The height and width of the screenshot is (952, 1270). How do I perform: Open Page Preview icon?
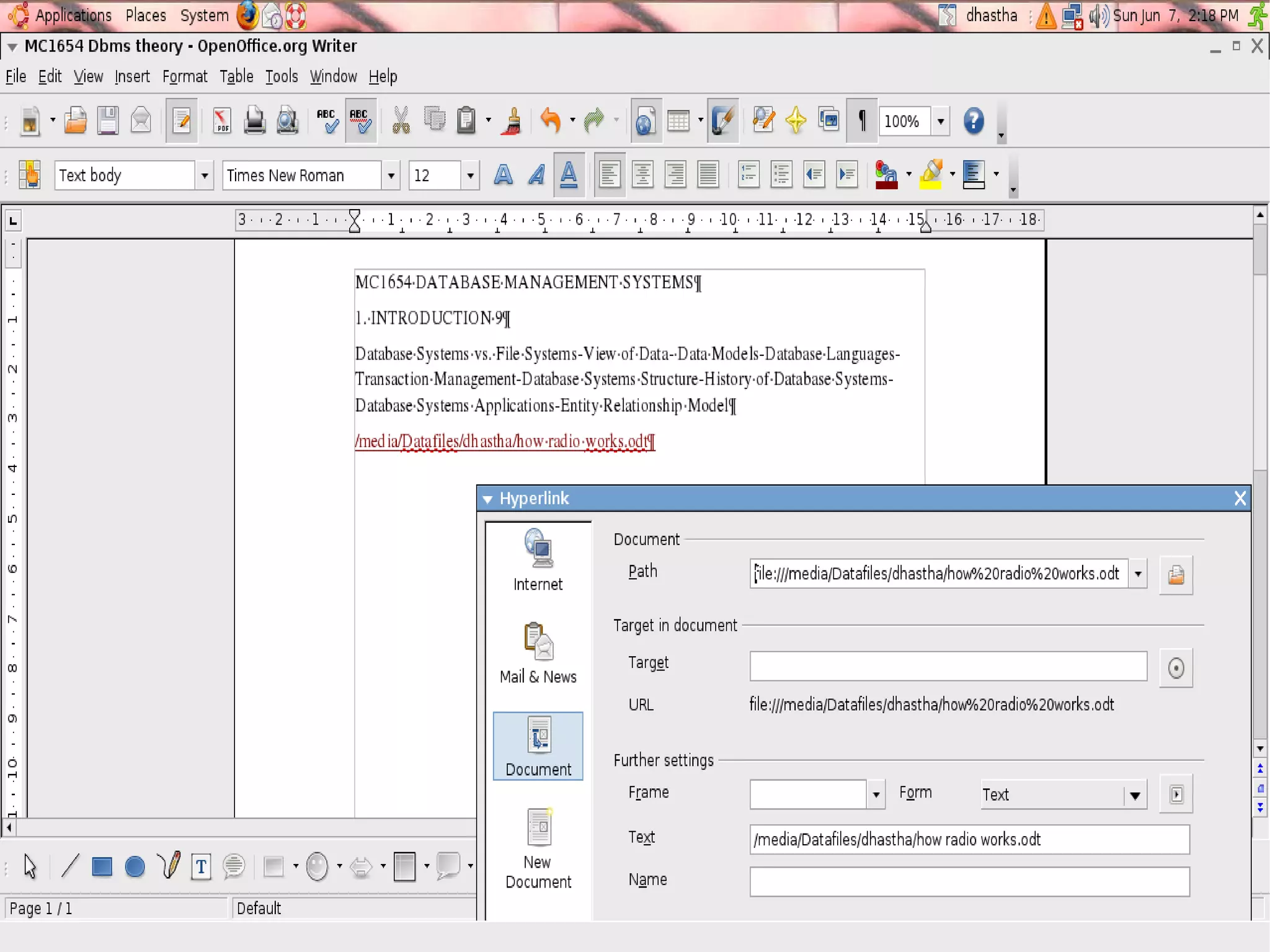(287, 120)
